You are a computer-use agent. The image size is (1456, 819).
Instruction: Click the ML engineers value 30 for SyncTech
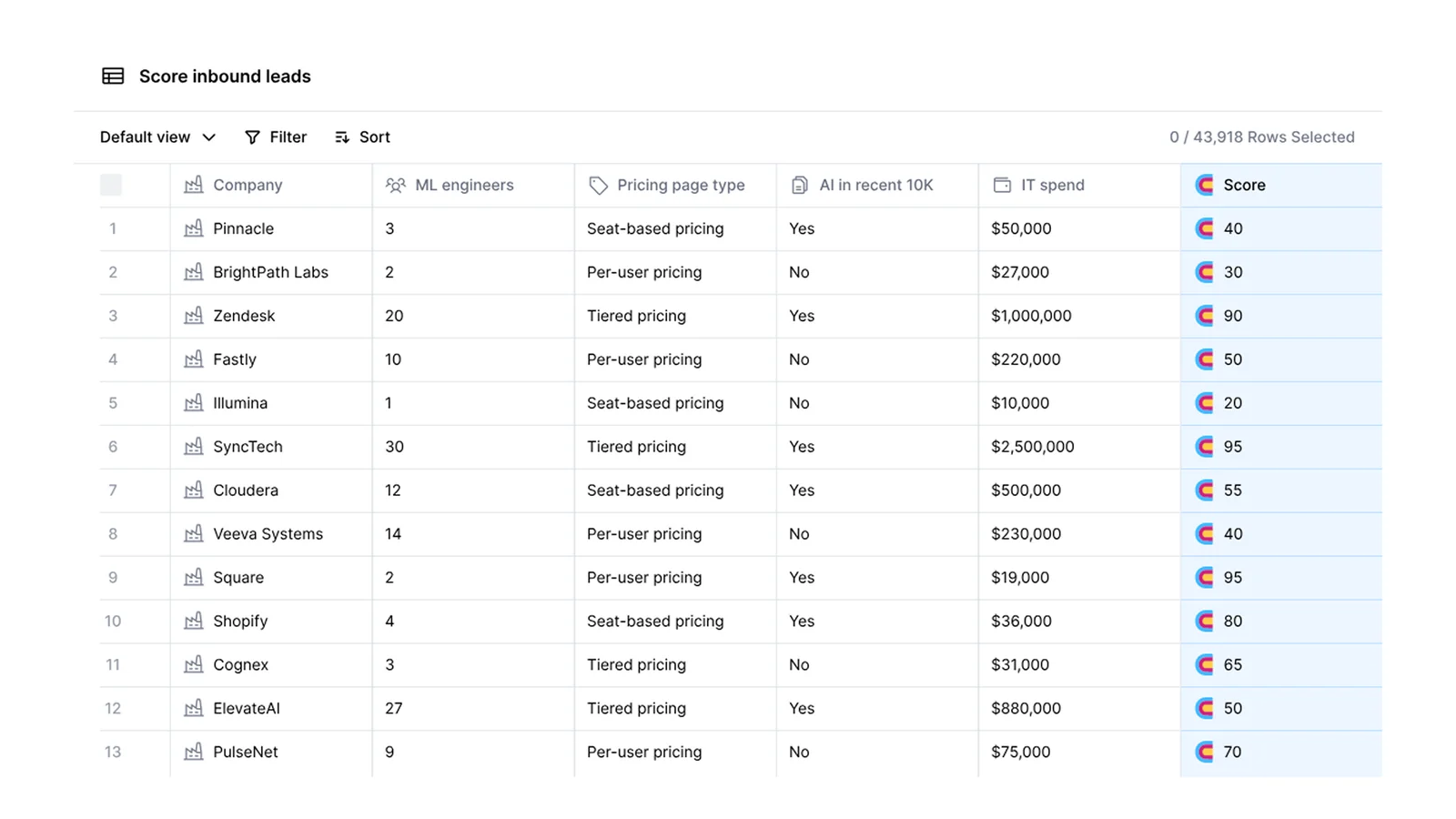tap(473, 447)
